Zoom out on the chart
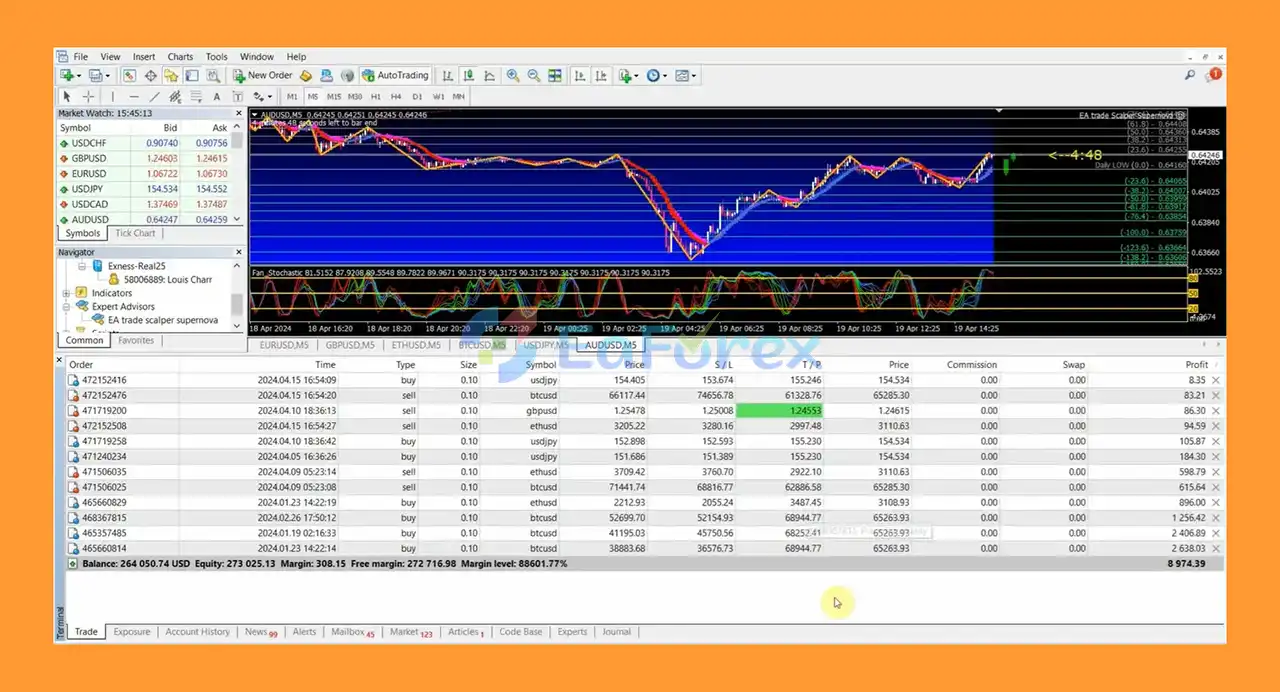 [x=534, y=75]
